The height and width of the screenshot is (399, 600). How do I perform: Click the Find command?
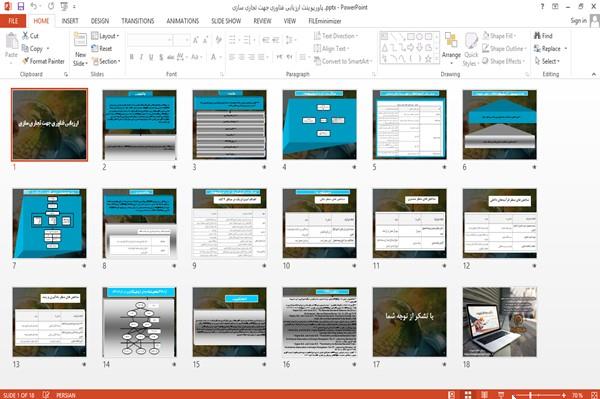tap(543, 36)
